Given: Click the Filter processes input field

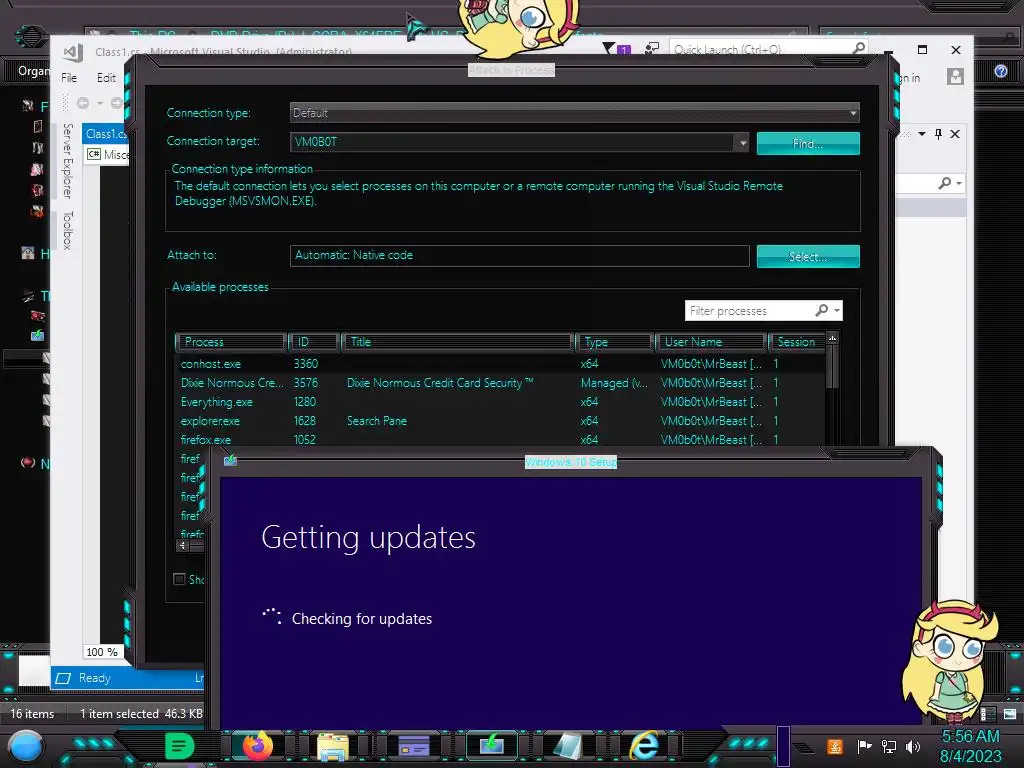Looking at the screenshot, I should tap(748, 311).
